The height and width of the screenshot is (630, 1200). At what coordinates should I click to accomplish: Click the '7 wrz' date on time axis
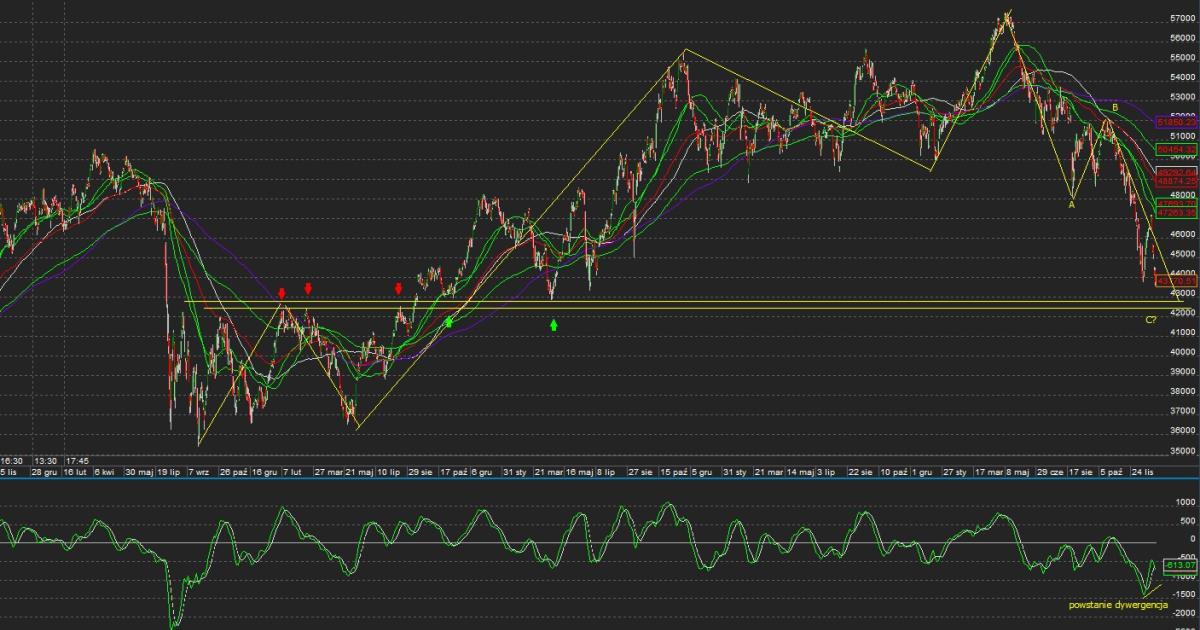(197, 471)
